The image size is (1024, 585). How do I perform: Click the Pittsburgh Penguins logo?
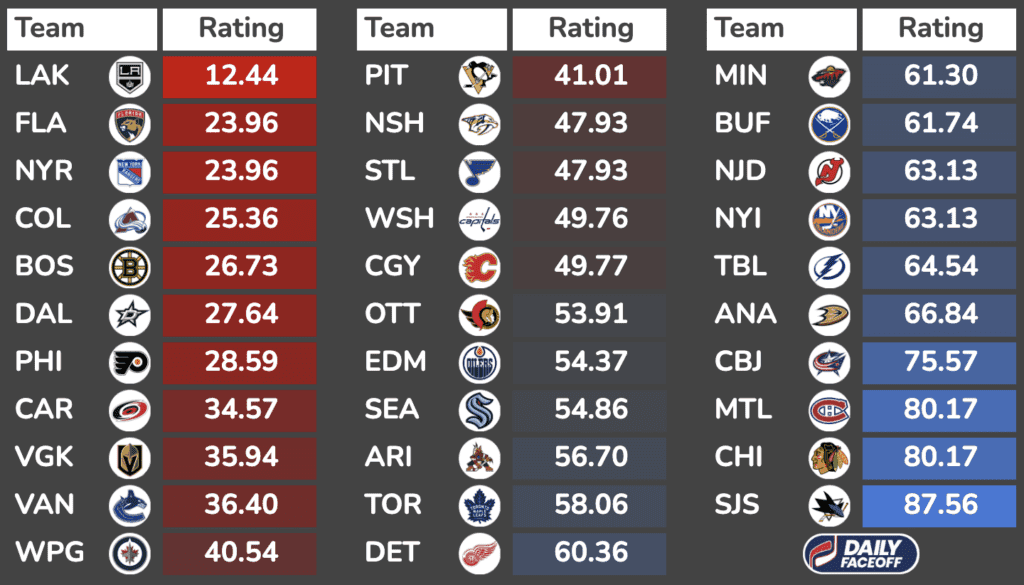pos(479,76)
